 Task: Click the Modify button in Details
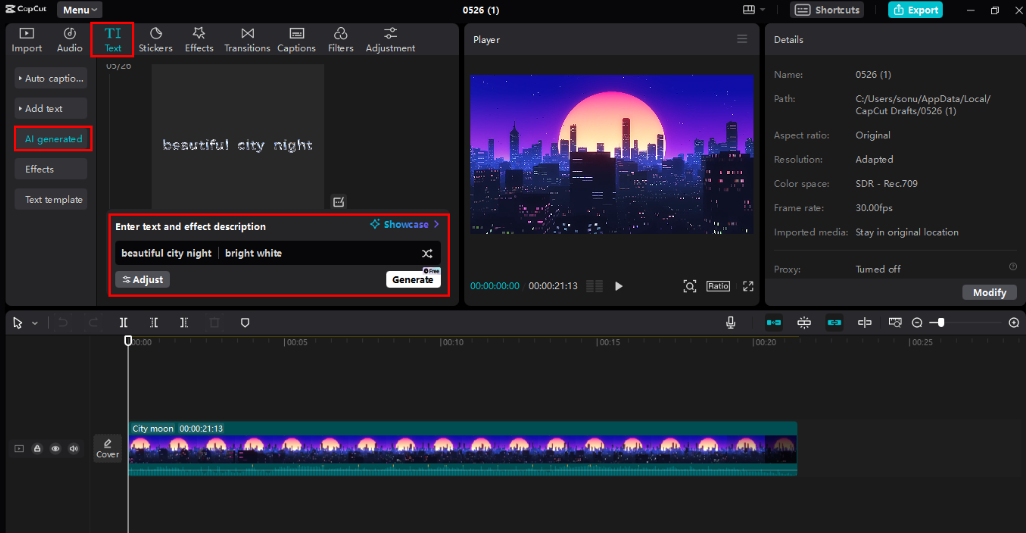[989, 292]
